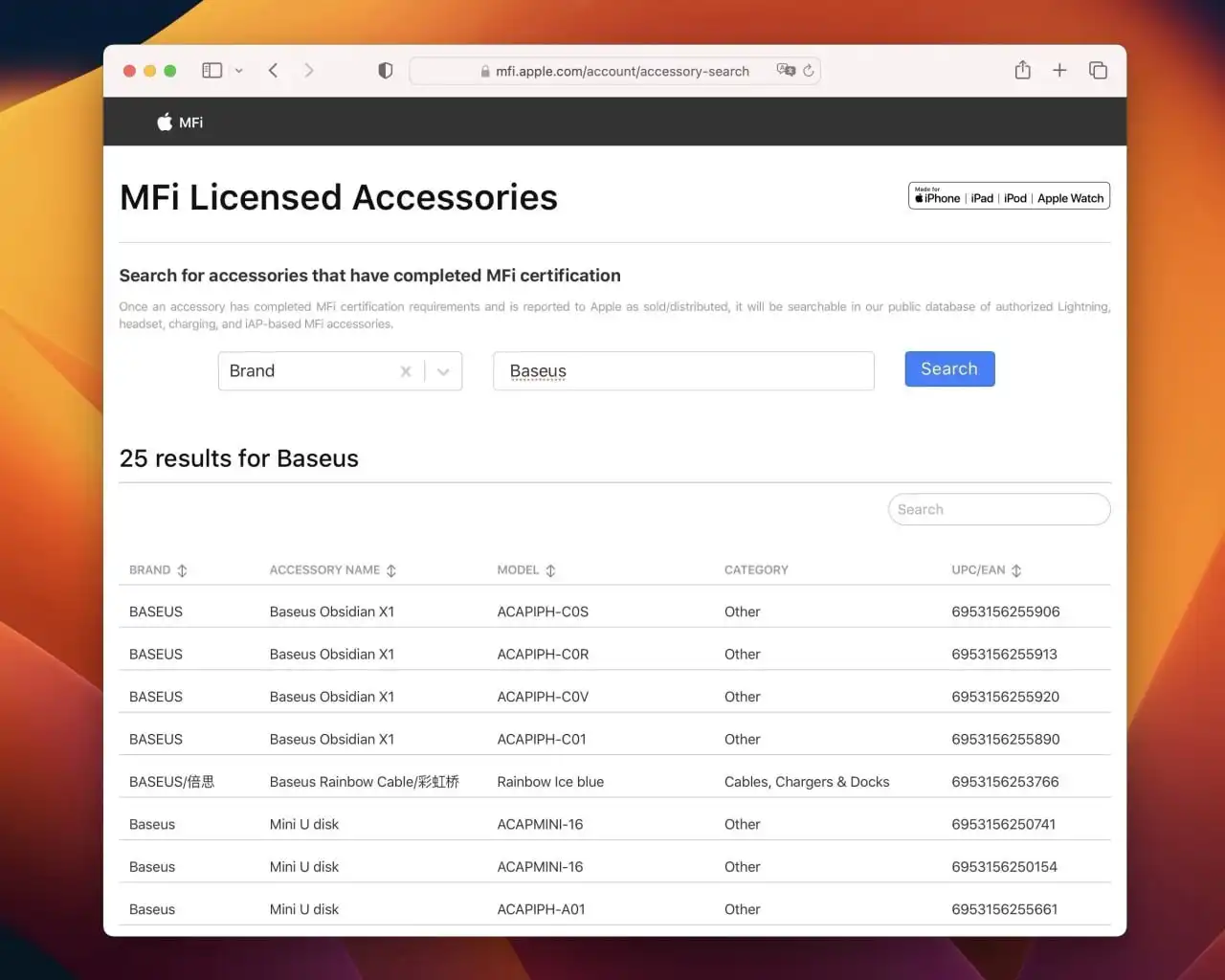
Task: Click MFi Licensed Accessories title
Action: (x=339, y=197)
